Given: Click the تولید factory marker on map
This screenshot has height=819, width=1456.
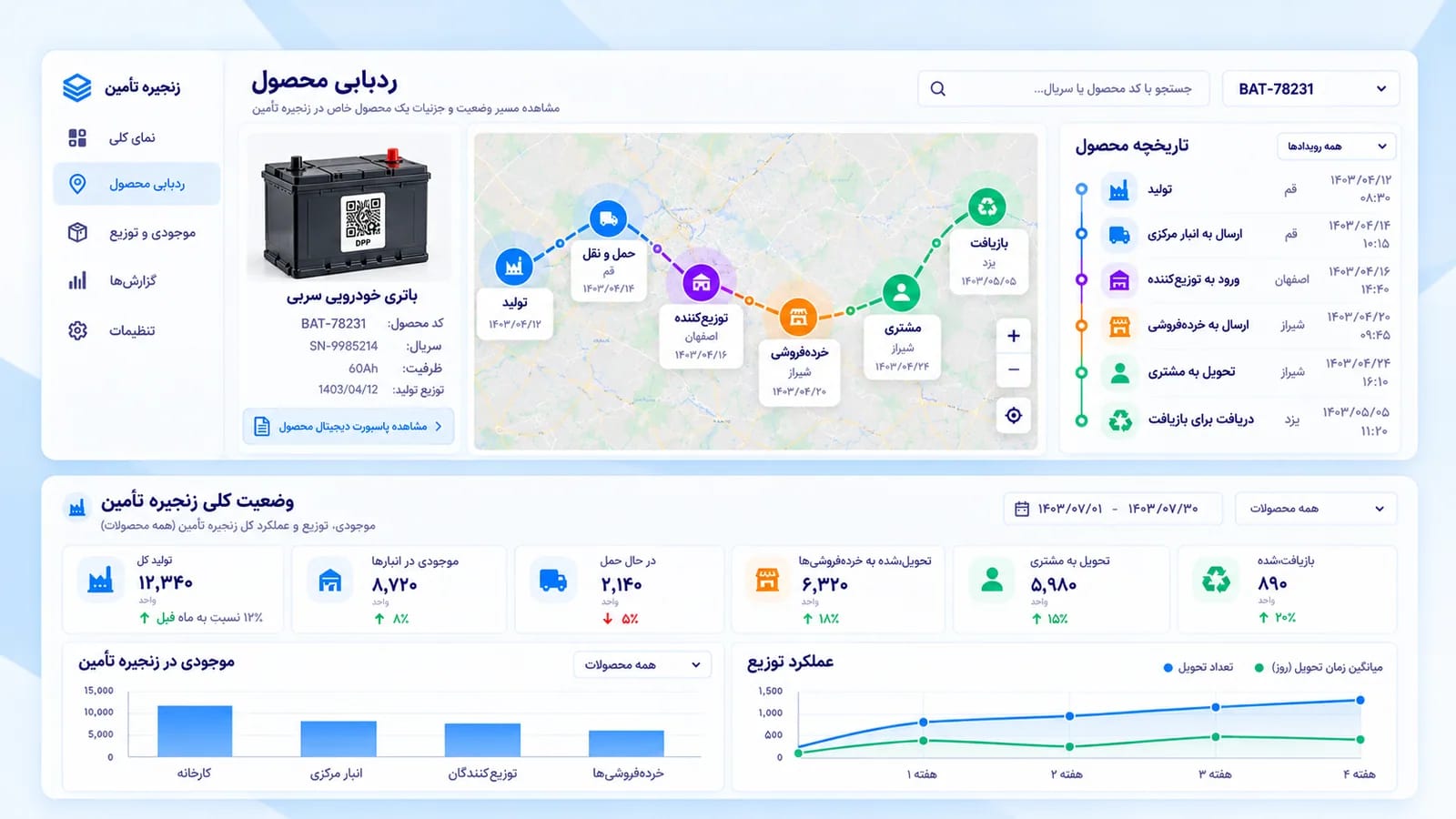Looking at the screenshot, I should click(x=514, y=267).
